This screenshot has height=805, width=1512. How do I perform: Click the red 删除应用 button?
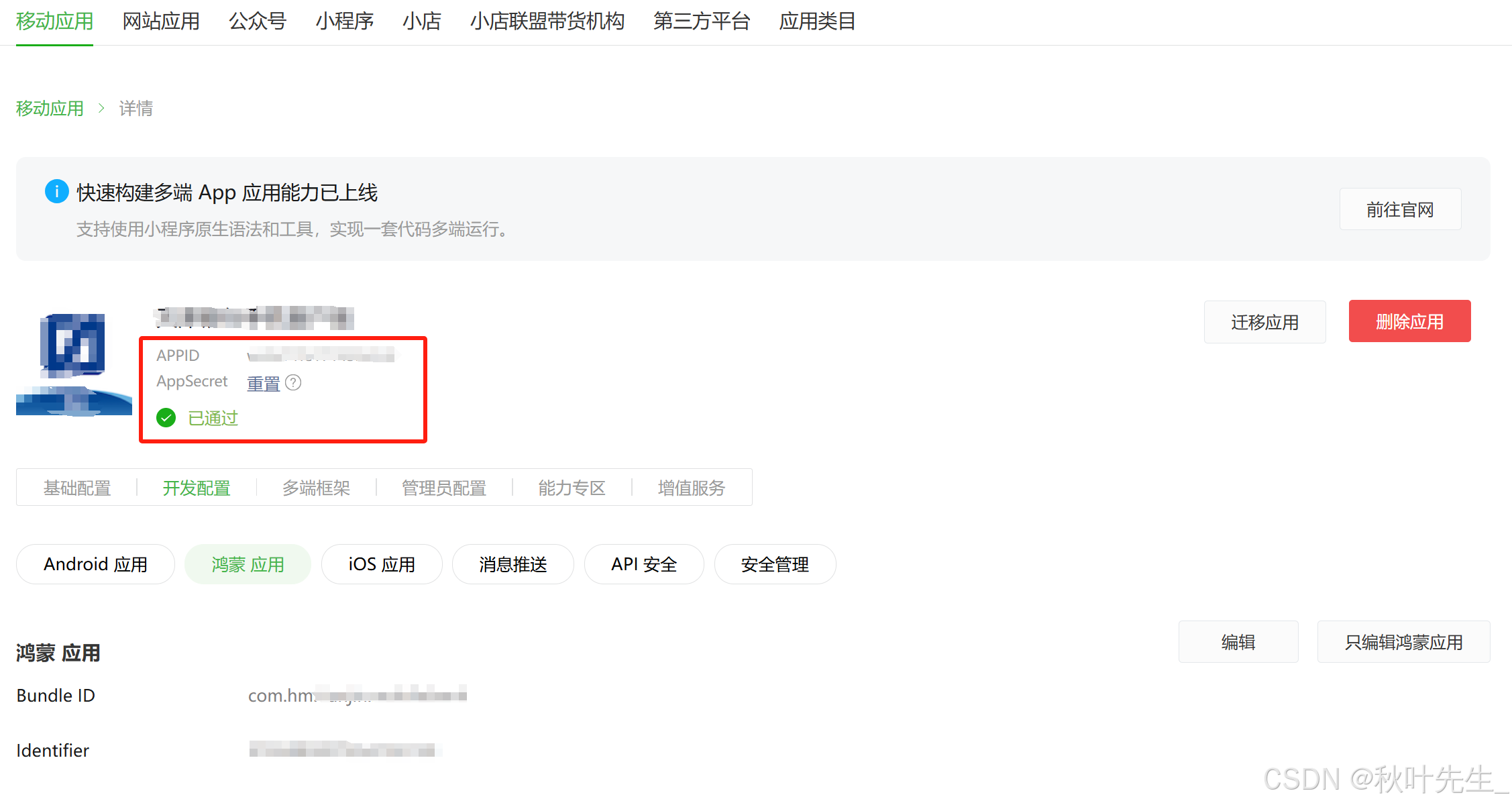coord(1409,321)
